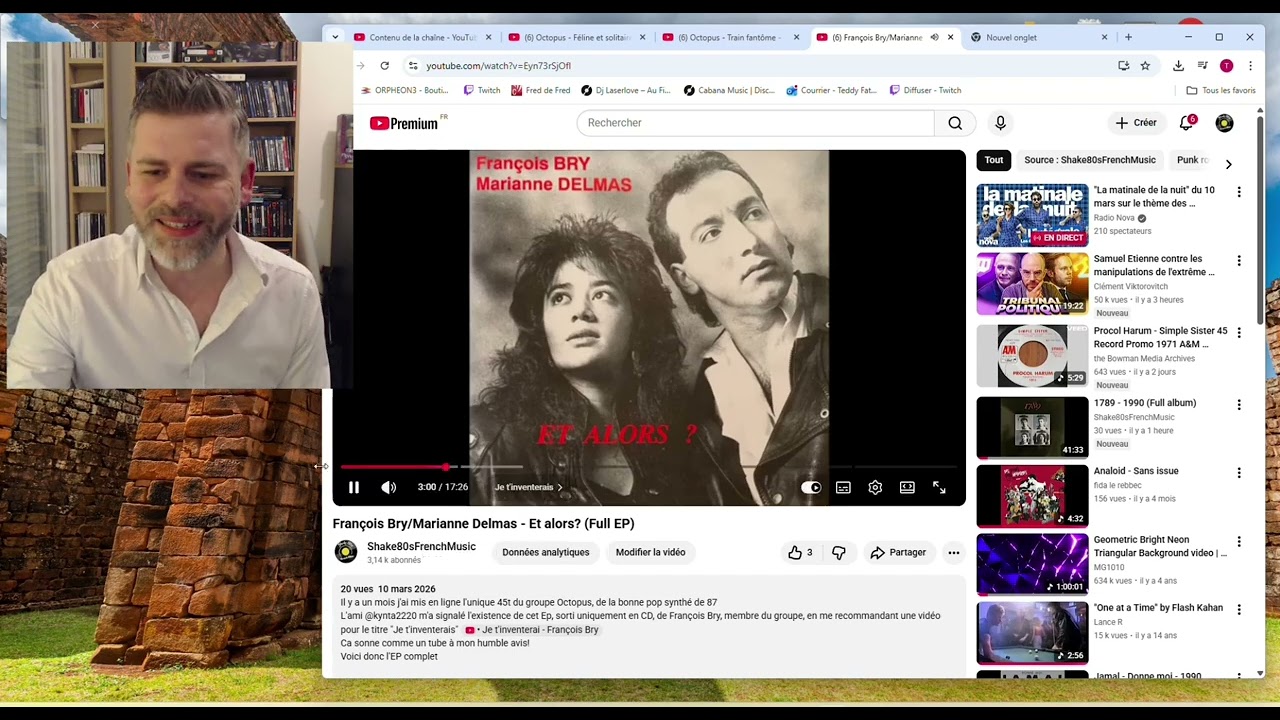Image resolution: width=1280 pixels, height=720 pixels.
Task: Open the Chrome three-dot menu
Action: 1250,66
